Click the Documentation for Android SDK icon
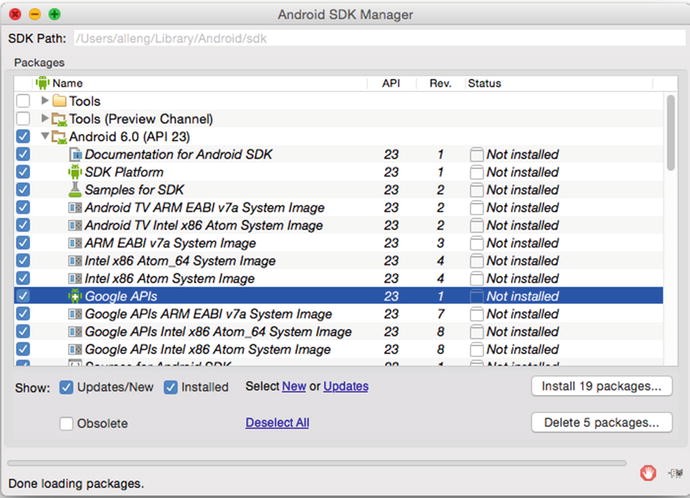Image resolution: width=690 pixels, height=498 pixels. [75, 155]
